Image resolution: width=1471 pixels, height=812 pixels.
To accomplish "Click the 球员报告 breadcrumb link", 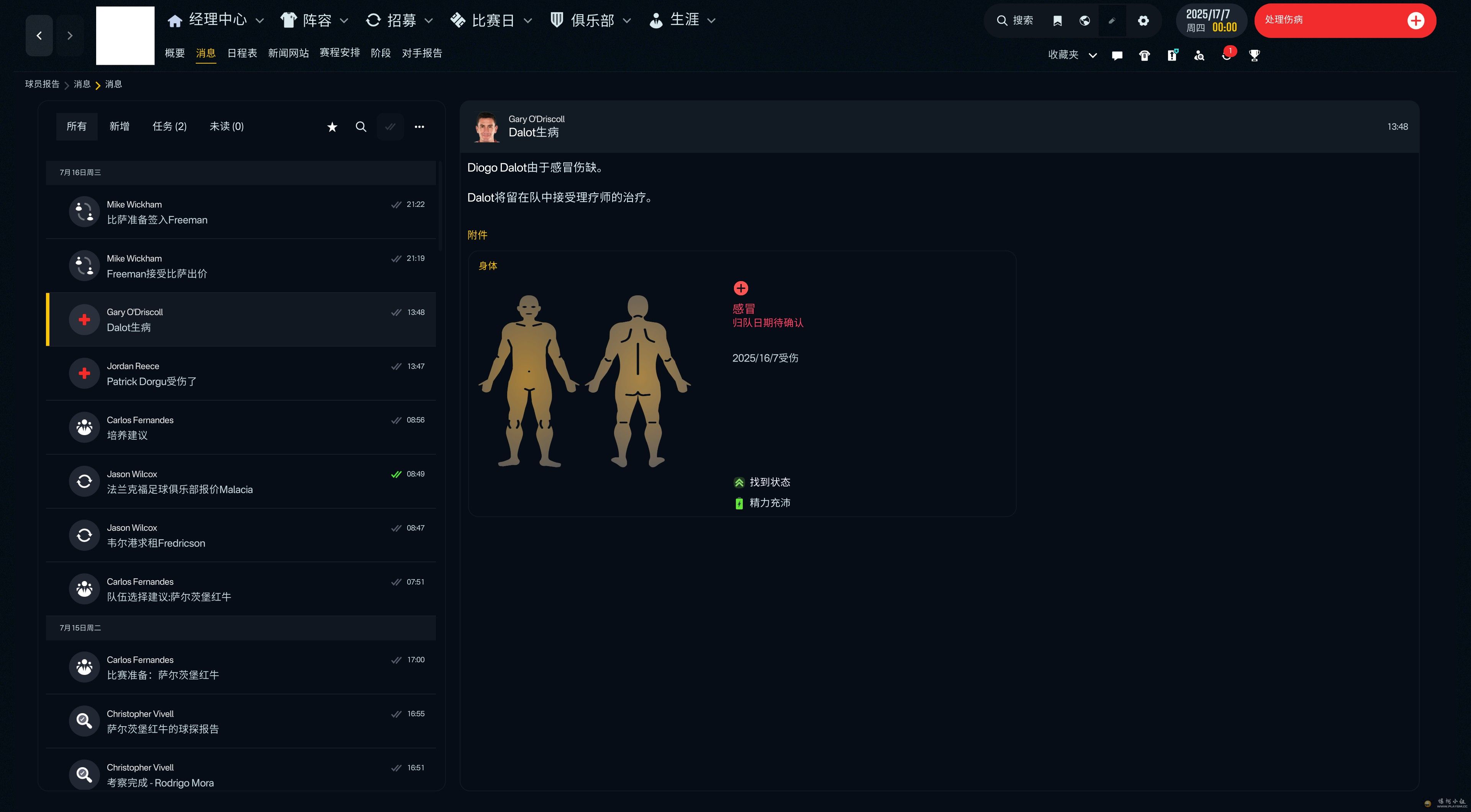I will tap(42, 84).
